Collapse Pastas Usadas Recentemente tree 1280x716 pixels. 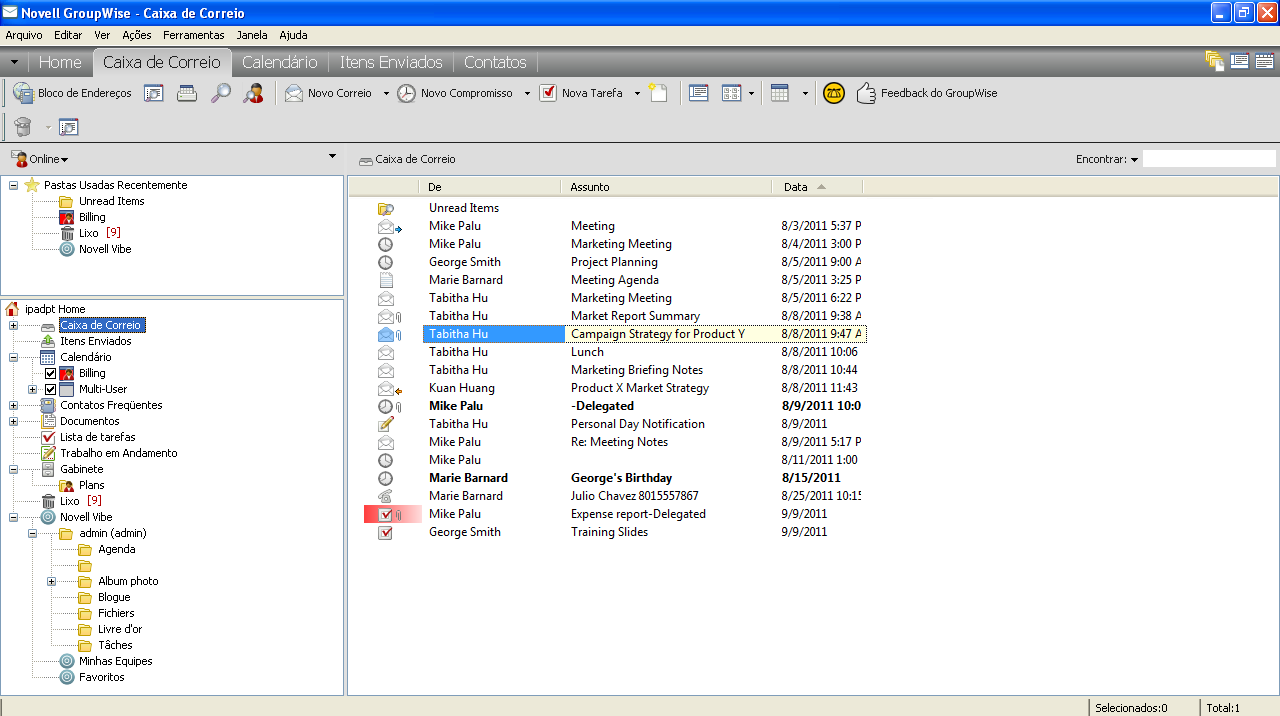click(x=13, y=185)
